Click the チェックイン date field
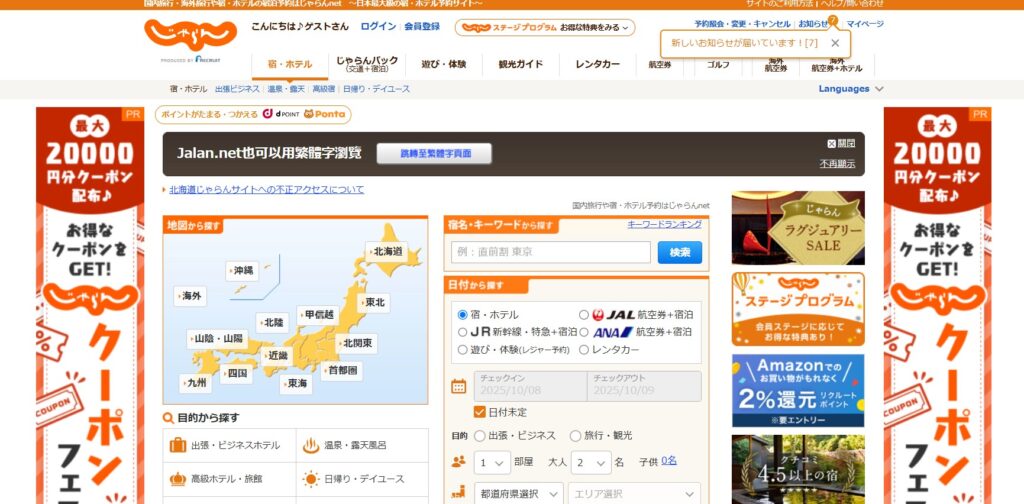 [x=531, y=386]
